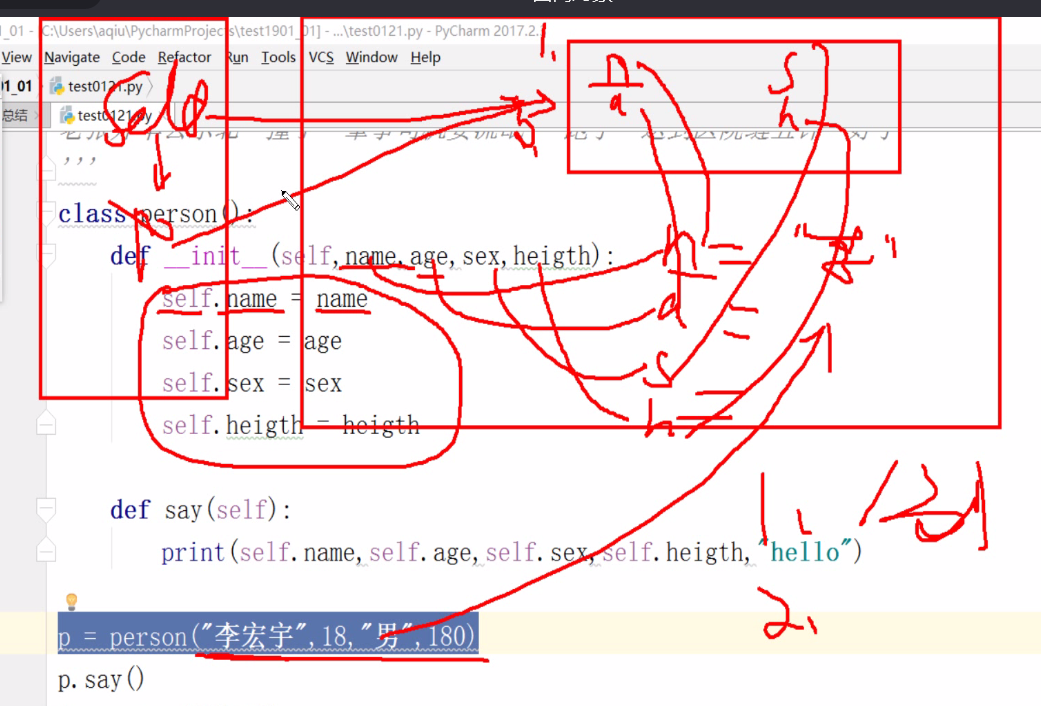Open the Help menu
The width and height of the screenshot is (1041, 706).
pos(425,57)
